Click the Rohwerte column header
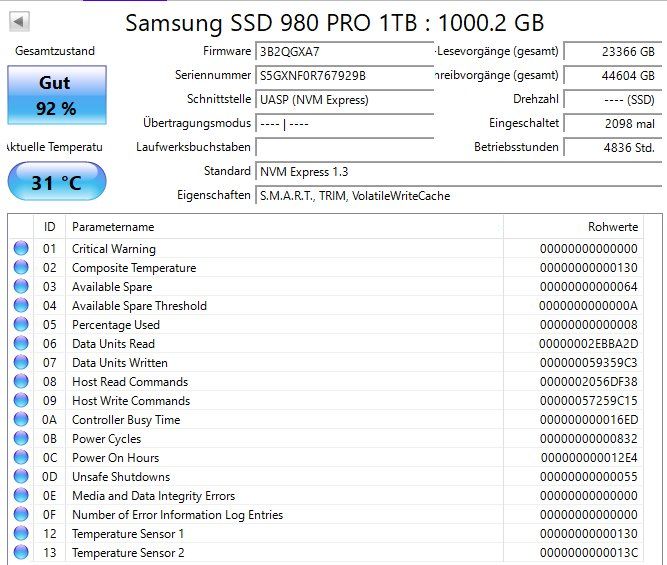 (x=573, y=227)
